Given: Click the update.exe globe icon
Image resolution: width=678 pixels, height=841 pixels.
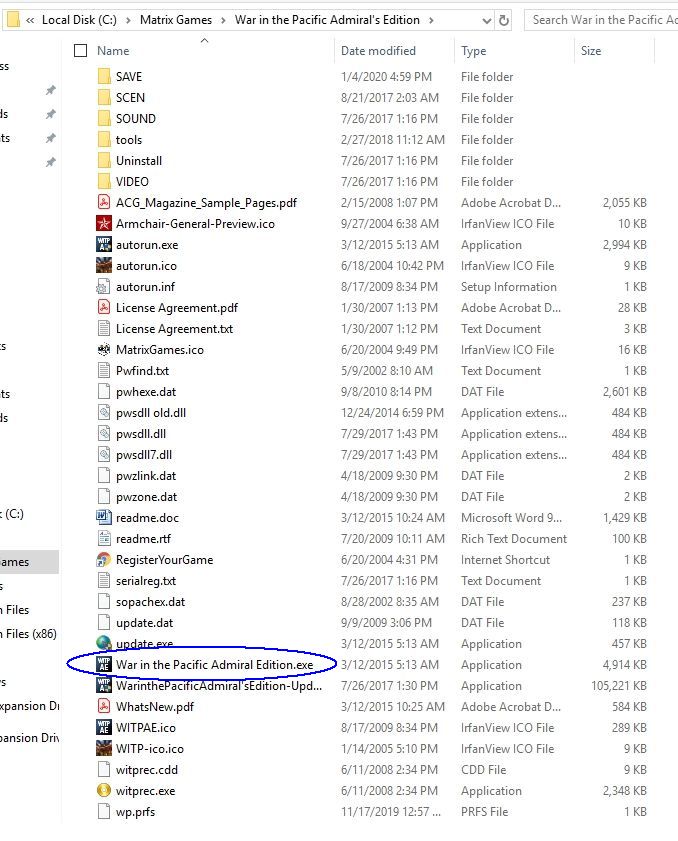Looking at the screenshot, I should (x=104, y=643).
